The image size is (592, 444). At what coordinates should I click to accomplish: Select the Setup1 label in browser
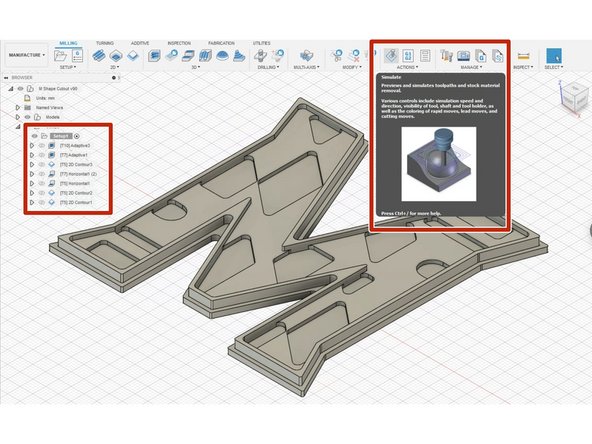click(61, 136)
